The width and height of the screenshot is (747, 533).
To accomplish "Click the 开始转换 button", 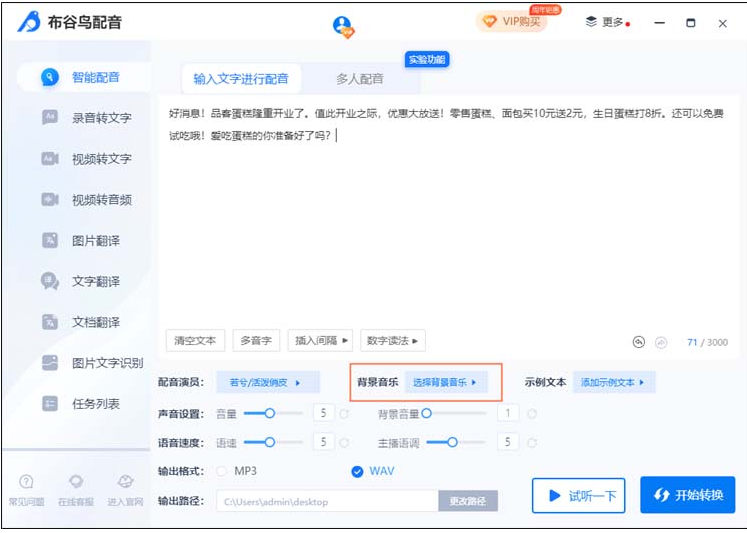I will coord(687,495).
